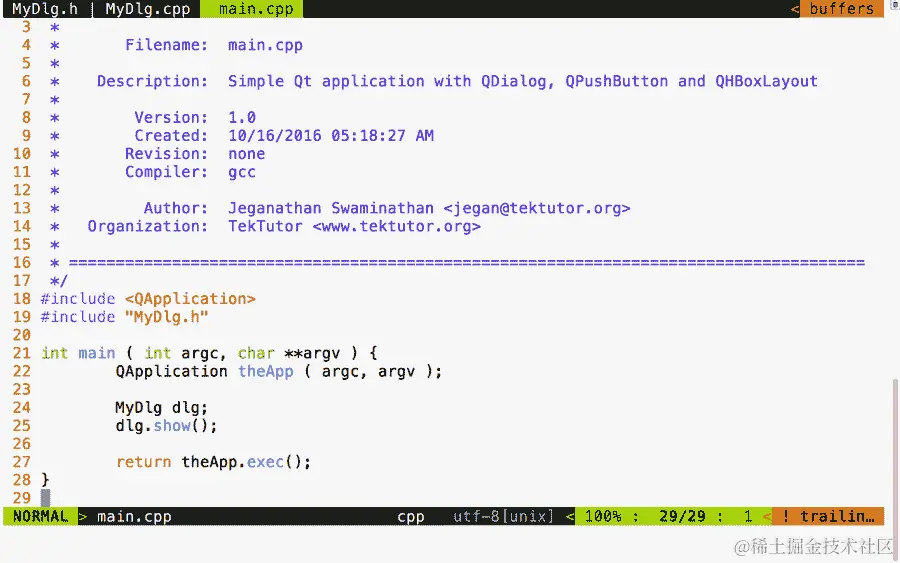Click the vertical scrollbar thumb
This screenshot has width=900, height=563.
pyautogui.click(x=895, y=468)
